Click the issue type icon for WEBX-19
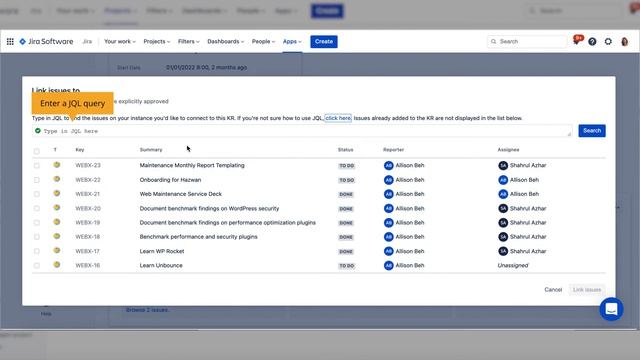Viewport: 640px width, 360px height. tap(57, 222)
